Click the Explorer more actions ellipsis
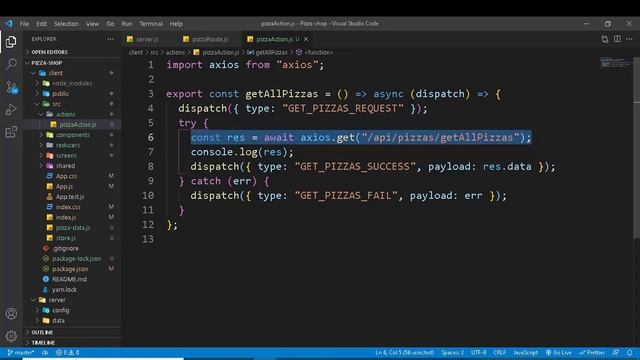This screenshot has width=640, height=360. [111, 39]
